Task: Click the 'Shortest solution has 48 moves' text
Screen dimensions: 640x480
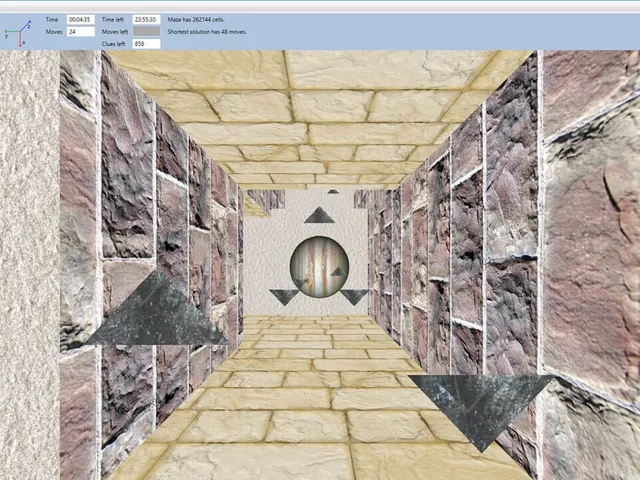Action: 207,32
